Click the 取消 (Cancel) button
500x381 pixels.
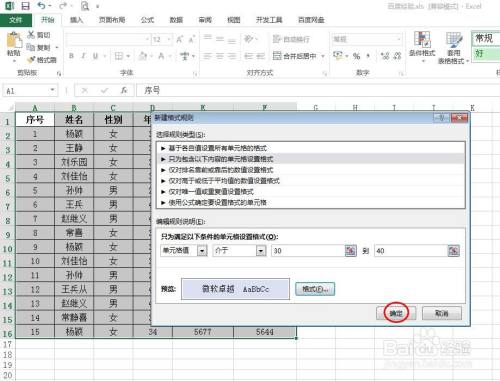point(442,313)
